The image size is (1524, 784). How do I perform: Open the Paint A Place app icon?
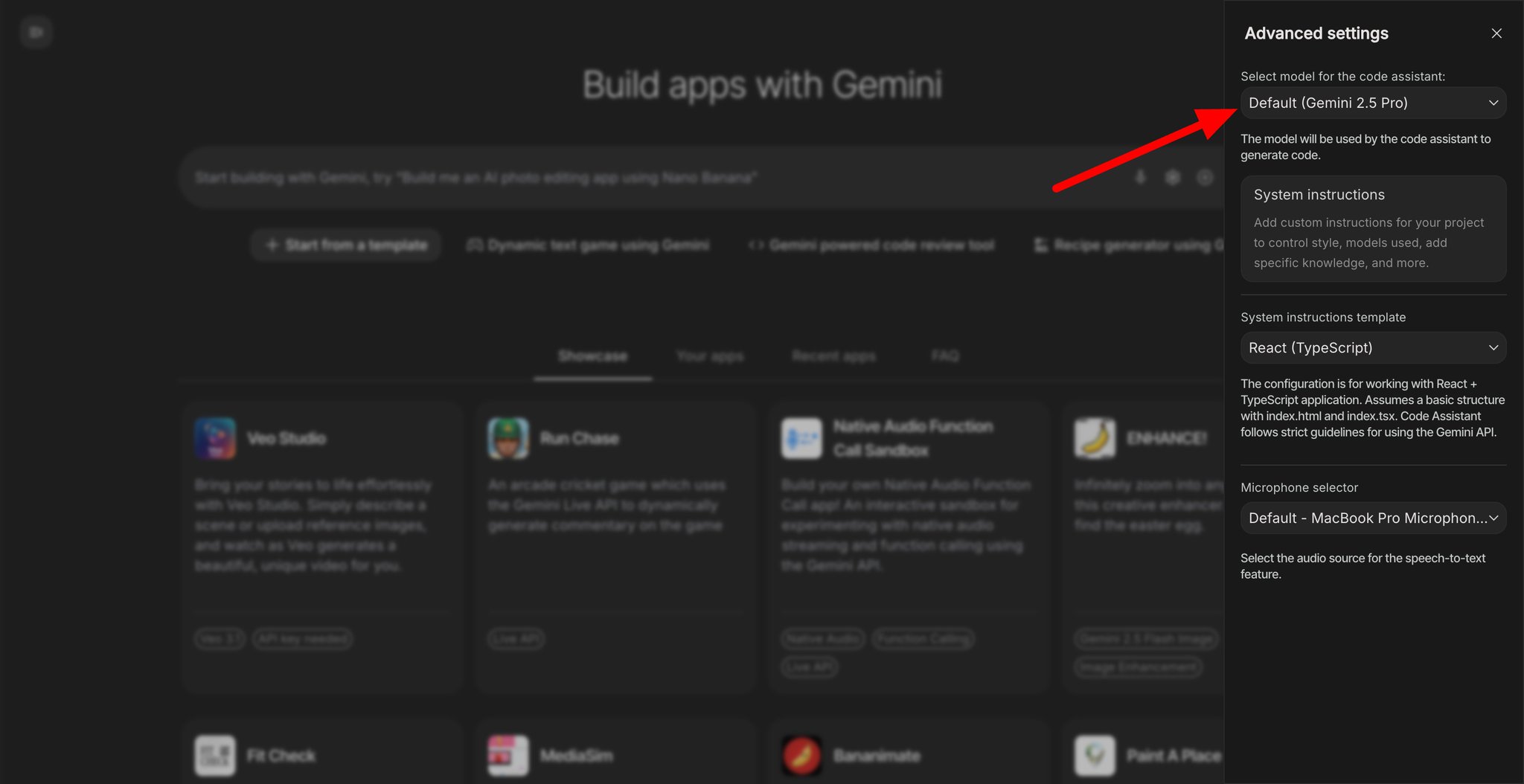[1095, 756]
